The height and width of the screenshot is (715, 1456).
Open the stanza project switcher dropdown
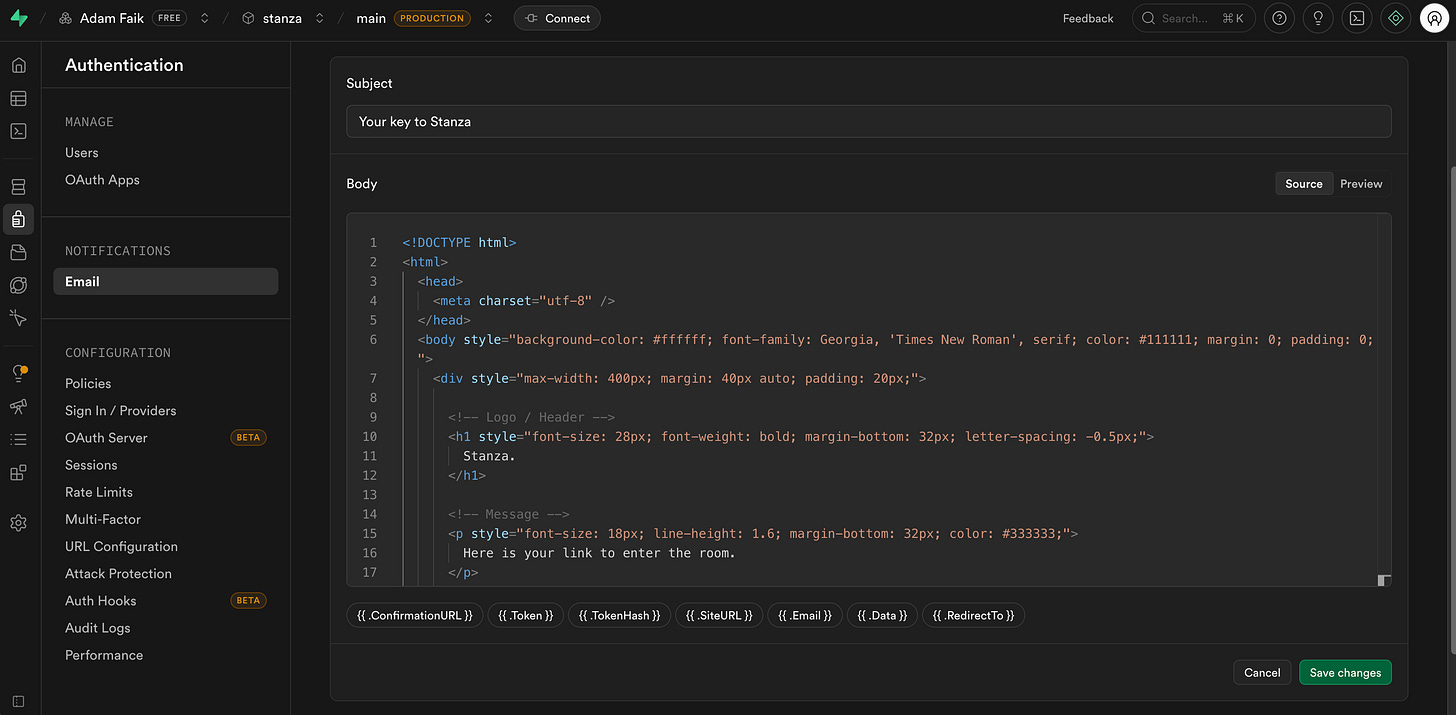(318, 17)
